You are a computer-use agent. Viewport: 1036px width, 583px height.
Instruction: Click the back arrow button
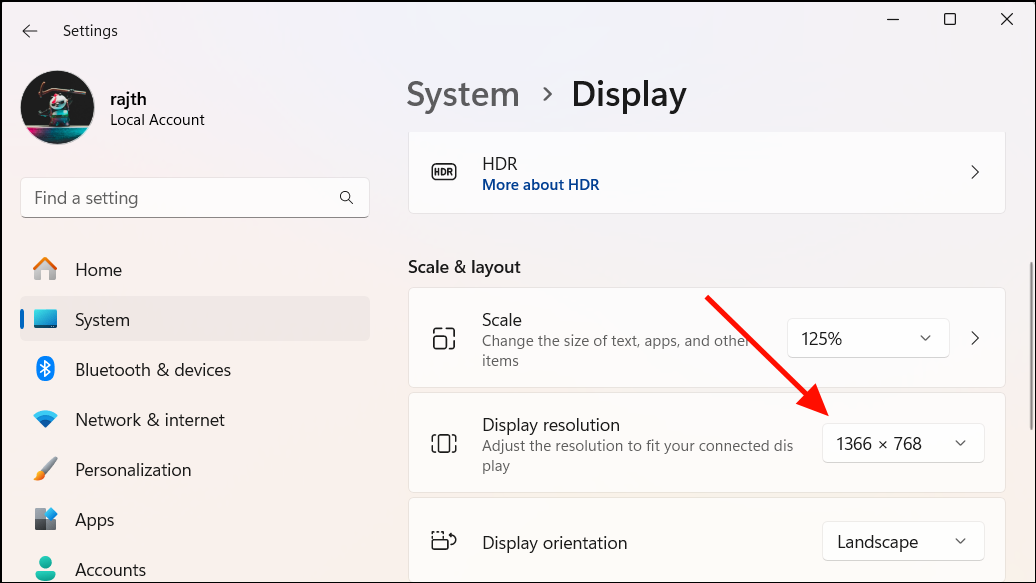pos(29,31)
